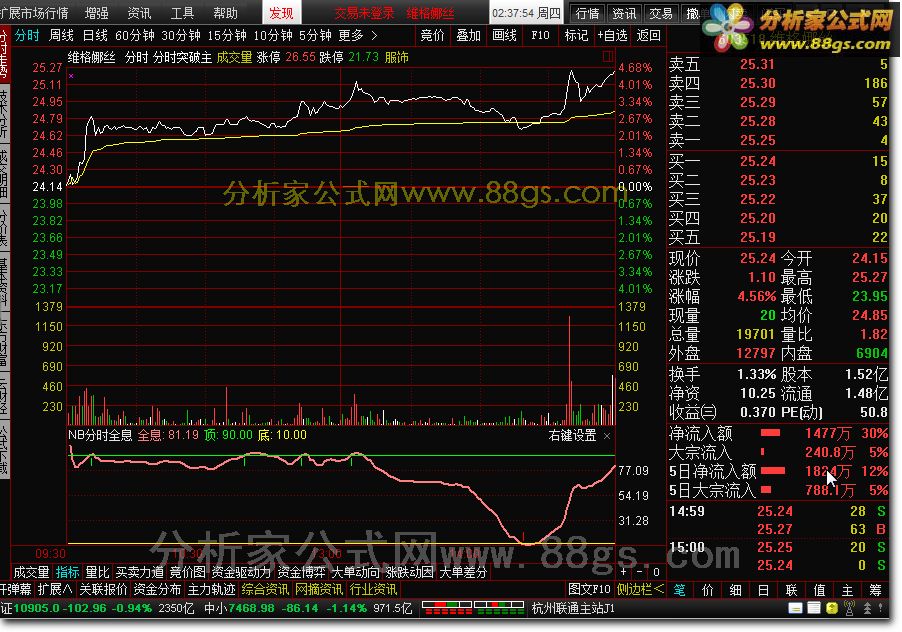Switch to 10分钟 chart period
The image size is (902, 632).
pos(273,36)
